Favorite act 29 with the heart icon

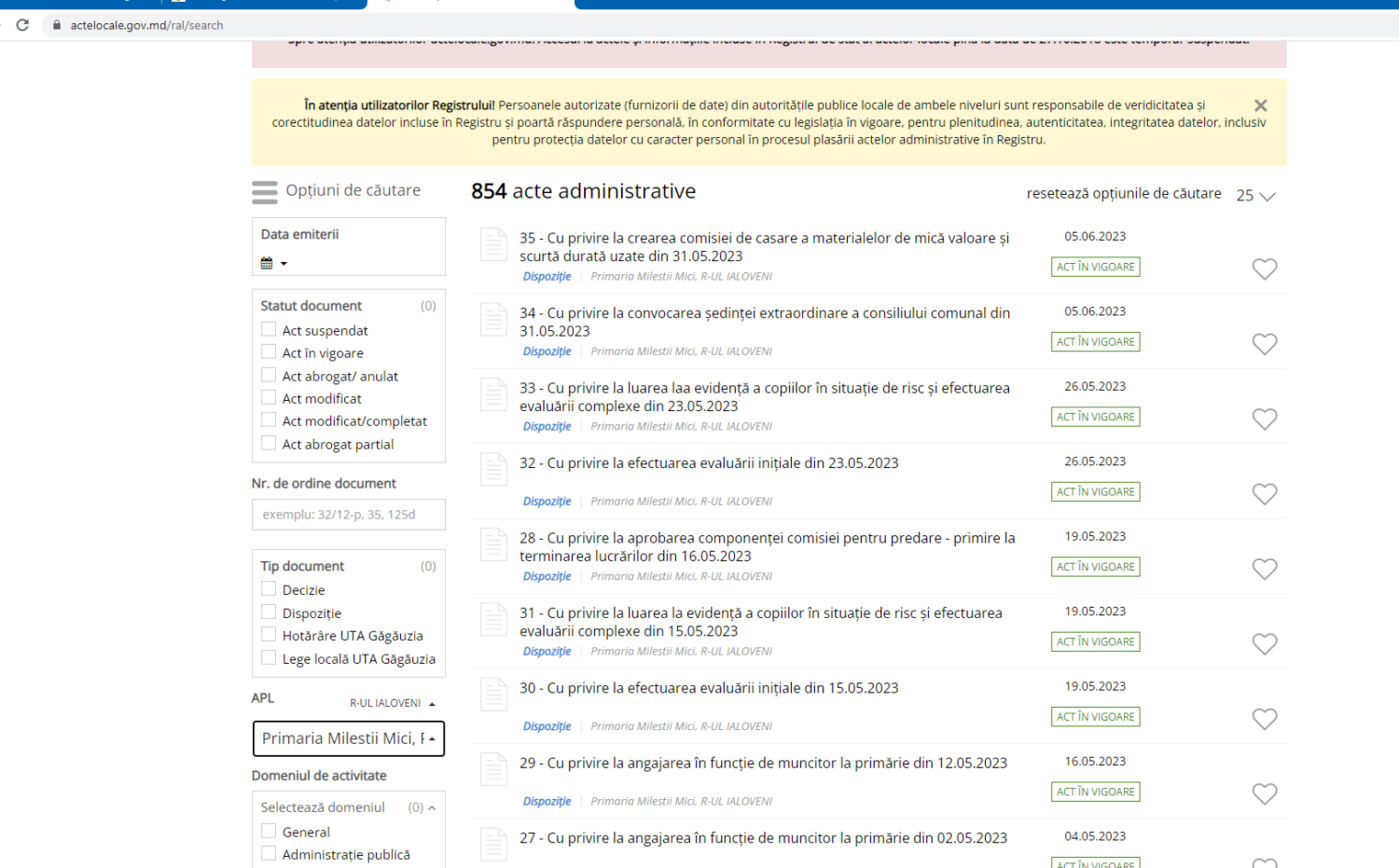tap(1265, 794)
